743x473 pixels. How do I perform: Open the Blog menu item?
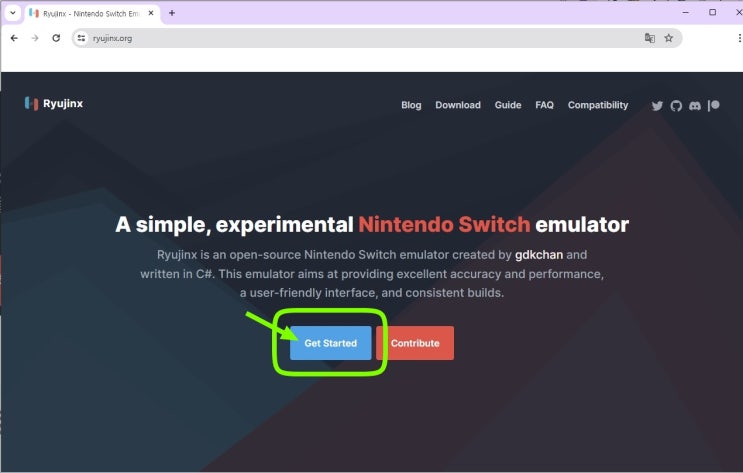(411, 105)
